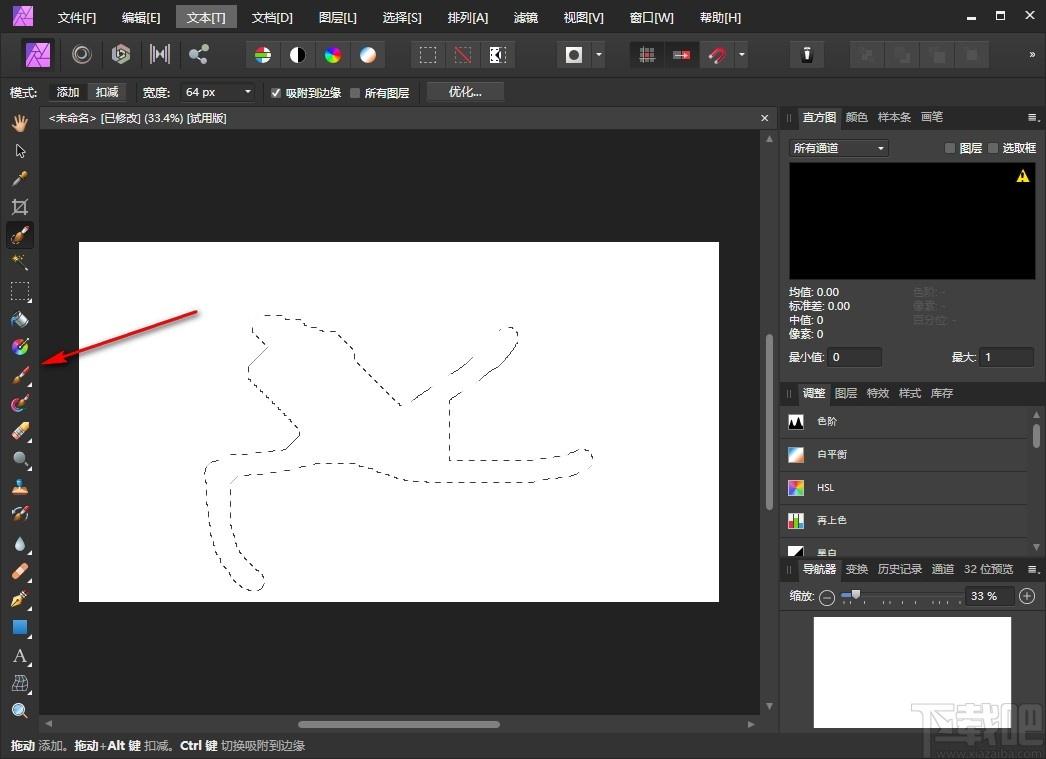Screen dimensions: 1046x759
Task: Switch to Liquify Persona
Action: [x=82, y=55]
